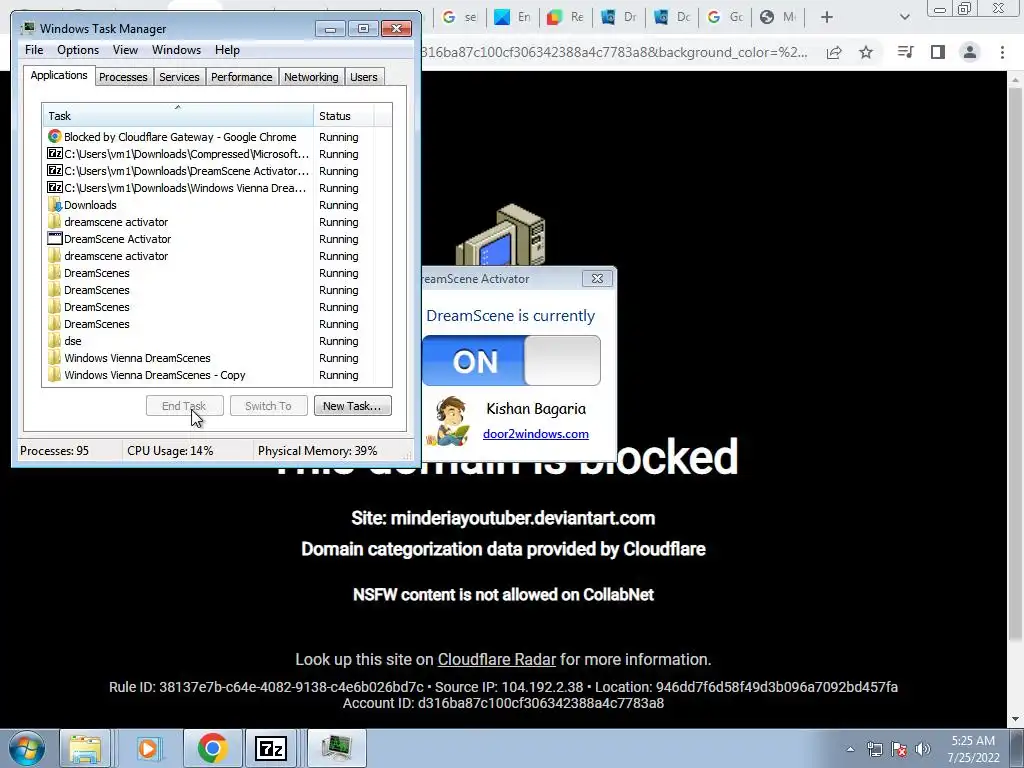1024x768 pixels.
Task: Click the Chrome address bar URL
Action: click(x=614, y=52)
